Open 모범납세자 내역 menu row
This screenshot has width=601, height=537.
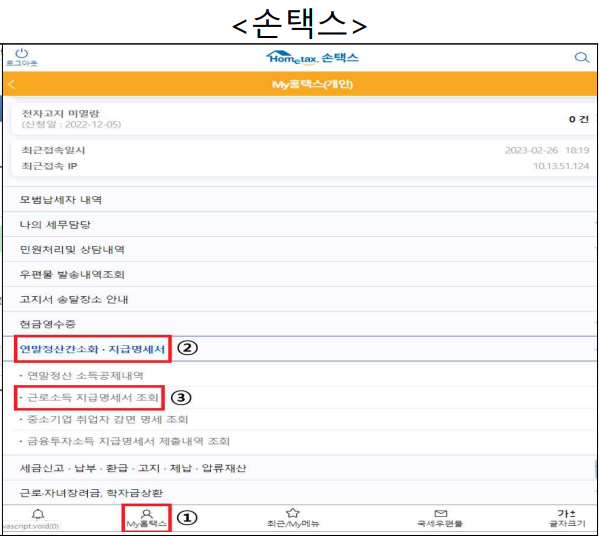click(300, 200)
